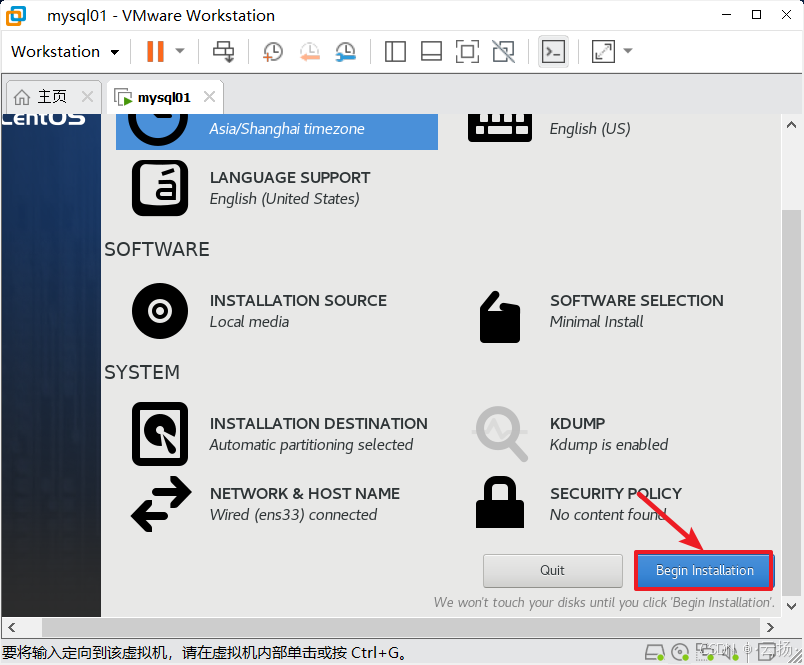Revert VM to previous snapshot

pos(310,51)
